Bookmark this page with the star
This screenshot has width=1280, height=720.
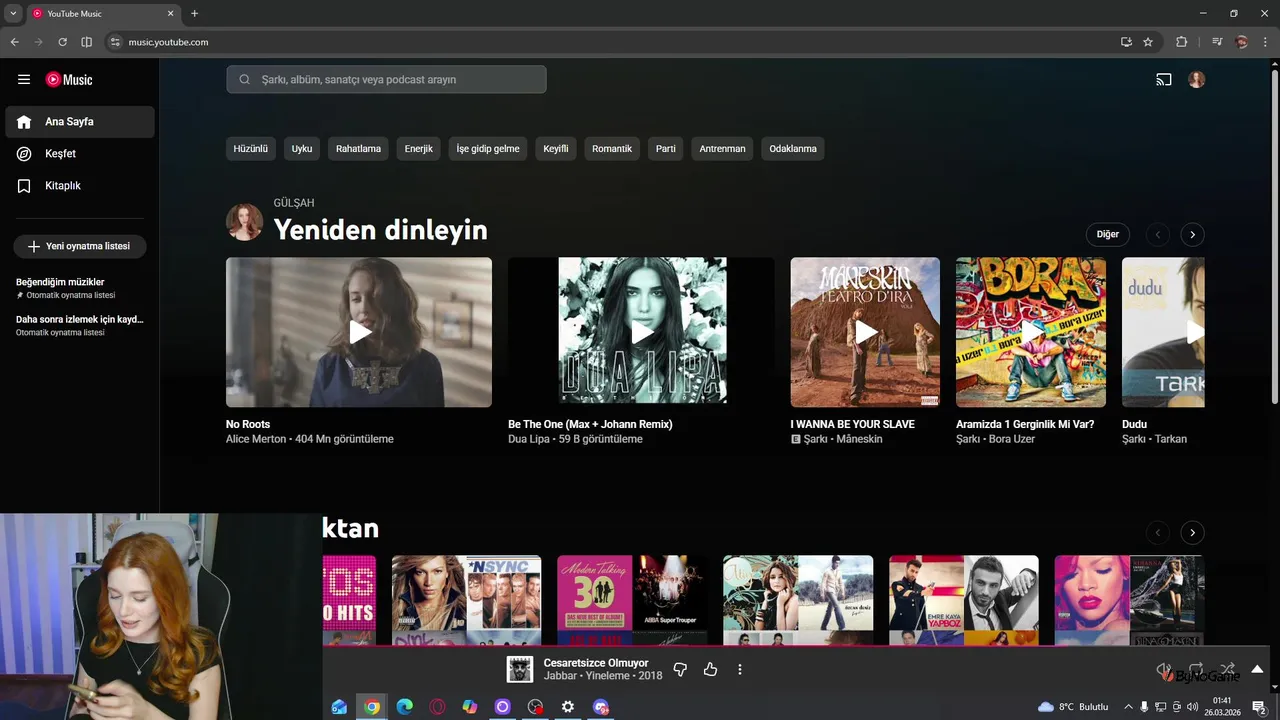point(1148,42)
